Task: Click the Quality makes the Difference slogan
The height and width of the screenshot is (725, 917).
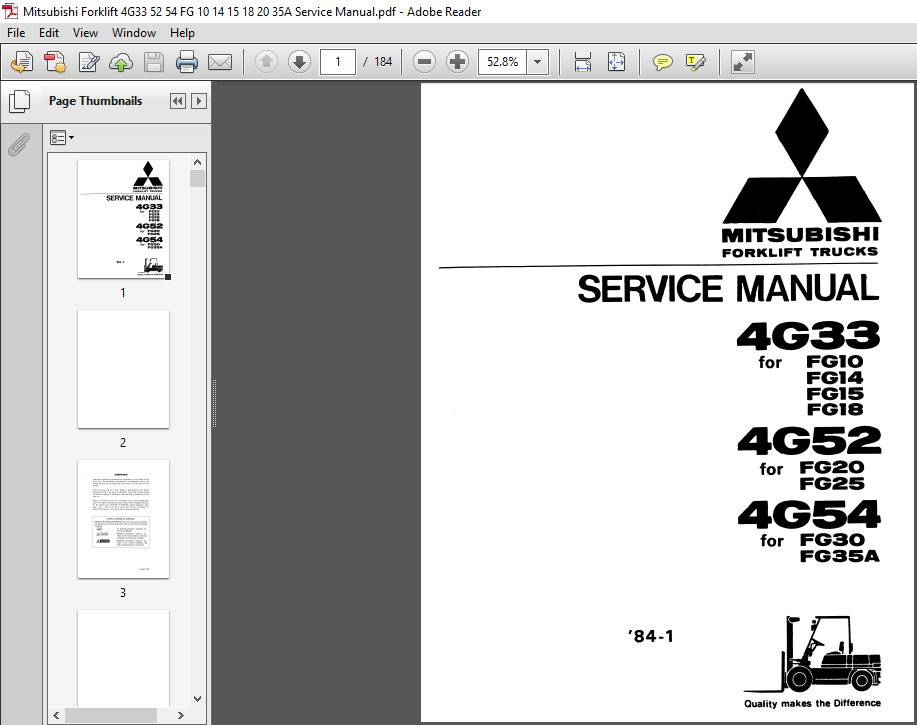Action: tap(812, 703)
